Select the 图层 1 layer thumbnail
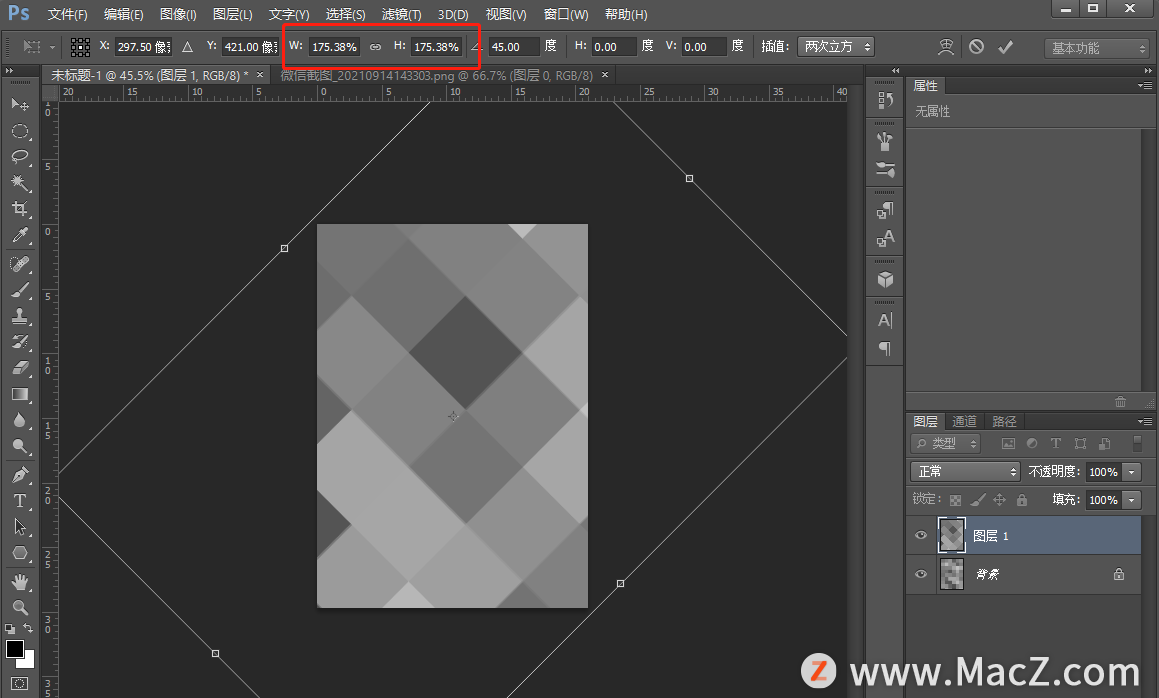This screenshot has width=1159, height=698. (x=951, y=535)
